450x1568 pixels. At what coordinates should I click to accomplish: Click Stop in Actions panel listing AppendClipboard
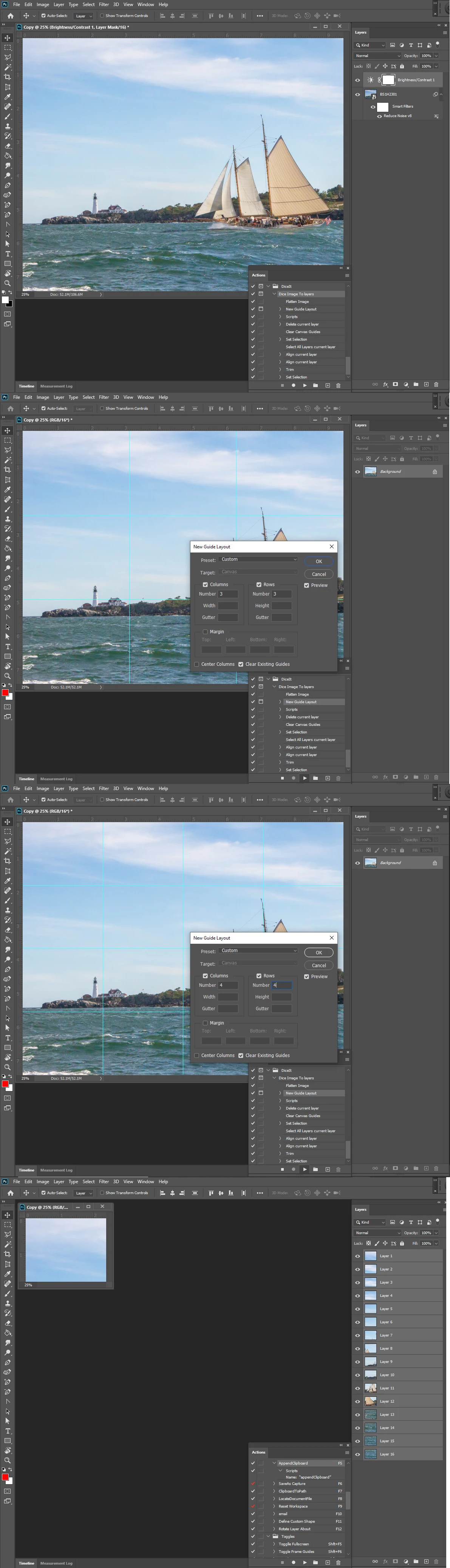tap(282, 1562)
